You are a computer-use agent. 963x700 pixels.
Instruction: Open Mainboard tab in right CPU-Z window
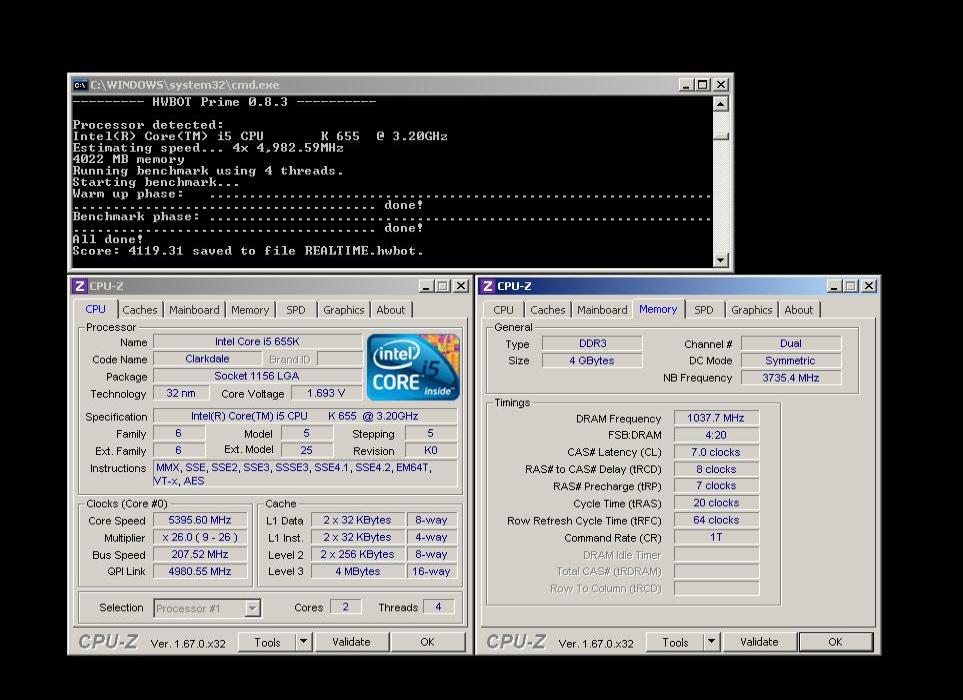point(602,310)
